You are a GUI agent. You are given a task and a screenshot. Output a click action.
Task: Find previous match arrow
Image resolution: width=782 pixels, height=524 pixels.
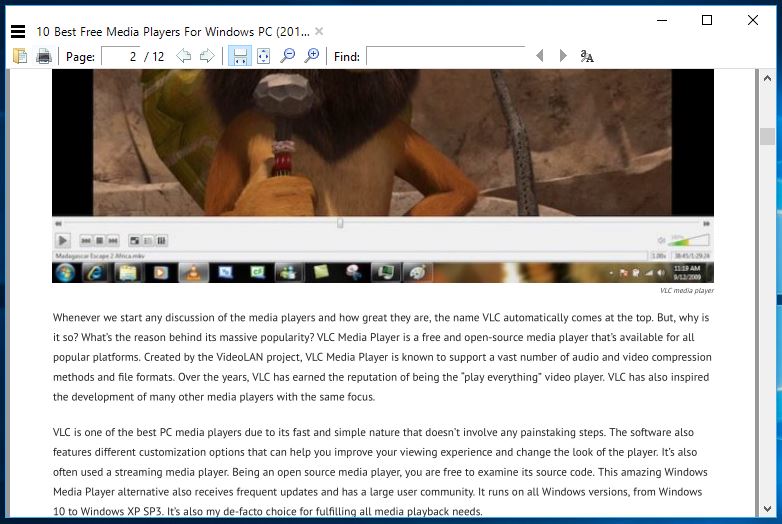pyautogui.click(x=540, y=56)
